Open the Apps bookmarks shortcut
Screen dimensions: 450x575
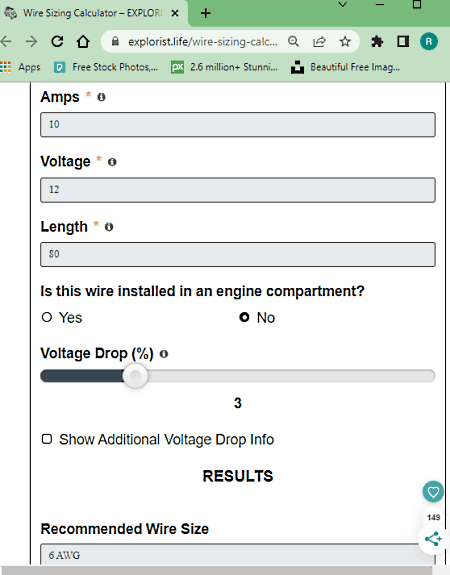tap(21, 67)
